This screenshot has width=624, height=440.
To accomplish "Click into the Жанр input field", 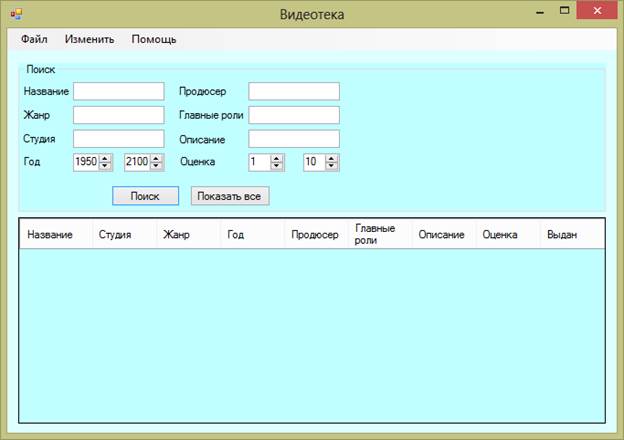I will point(118,115).
